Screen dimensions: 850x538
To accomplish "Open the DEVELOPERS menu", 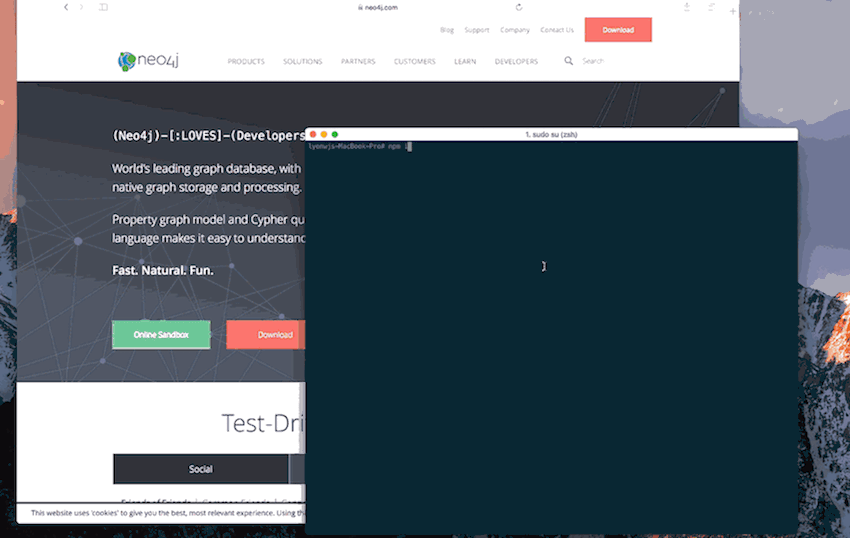I will coord(516,61).
